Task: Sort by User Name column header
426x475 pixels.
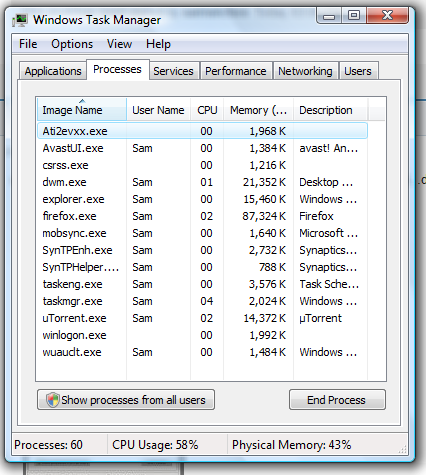Action: pos(158,110)
